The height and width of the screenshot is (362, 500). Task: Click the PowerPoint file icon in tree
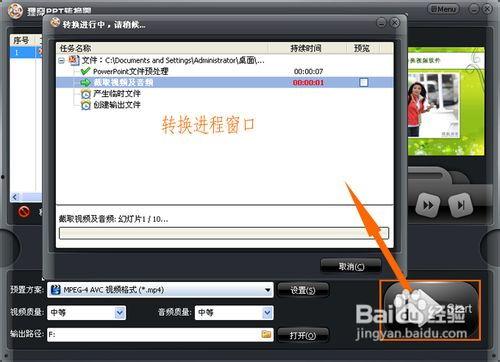tap(74, 60)
